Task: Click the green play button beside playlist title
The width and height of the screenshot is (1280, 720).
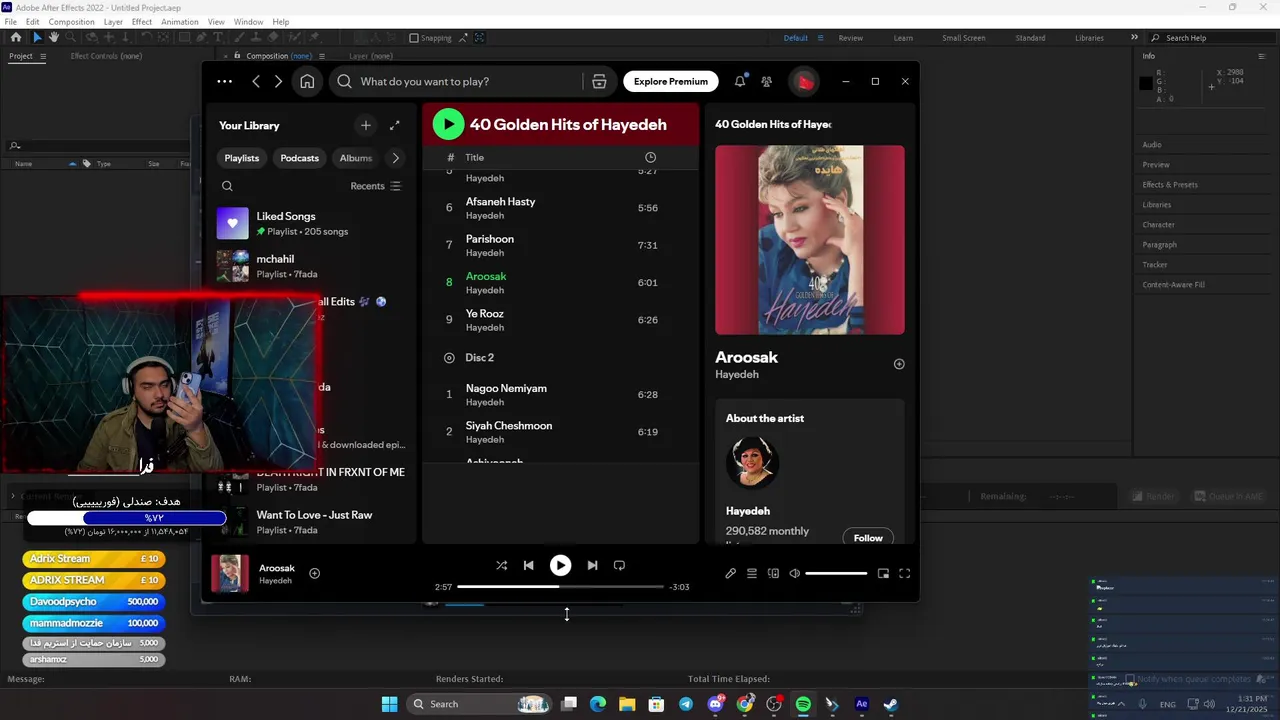Action: pos(448,124)
